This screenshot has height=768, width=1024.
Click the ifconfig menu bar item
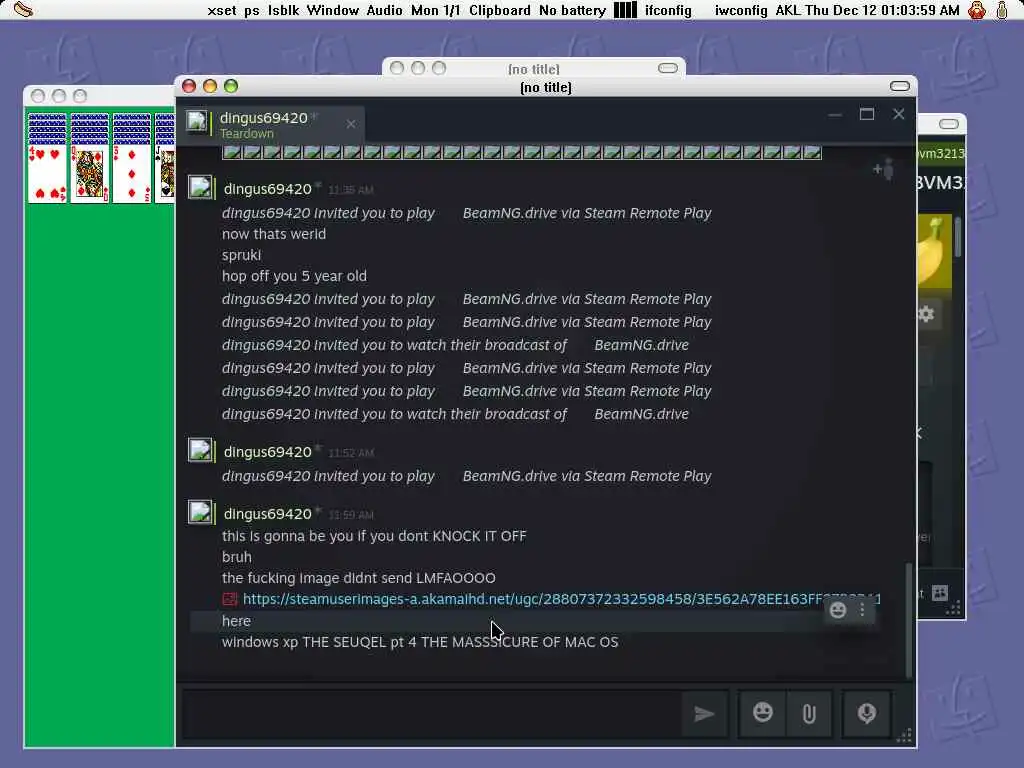[x=668, y=10]
